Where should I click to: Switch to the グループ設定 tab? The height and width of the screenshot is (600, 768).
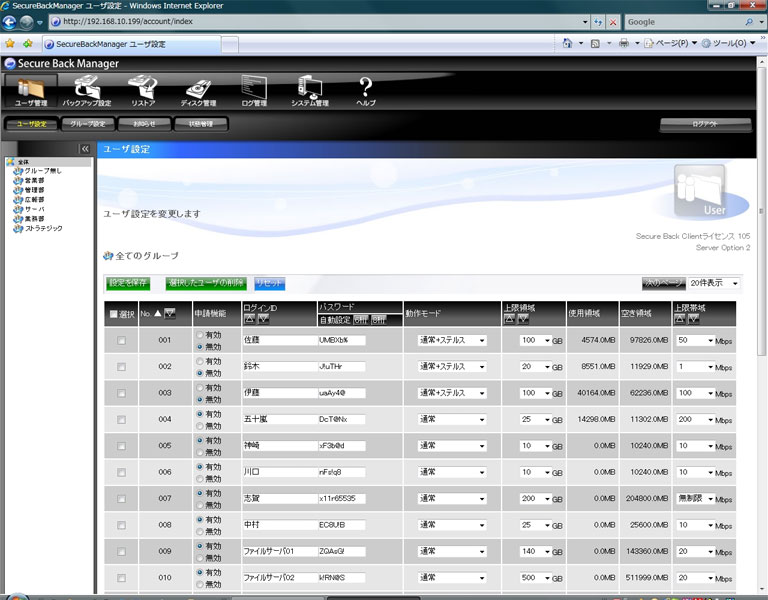point(87,124)
